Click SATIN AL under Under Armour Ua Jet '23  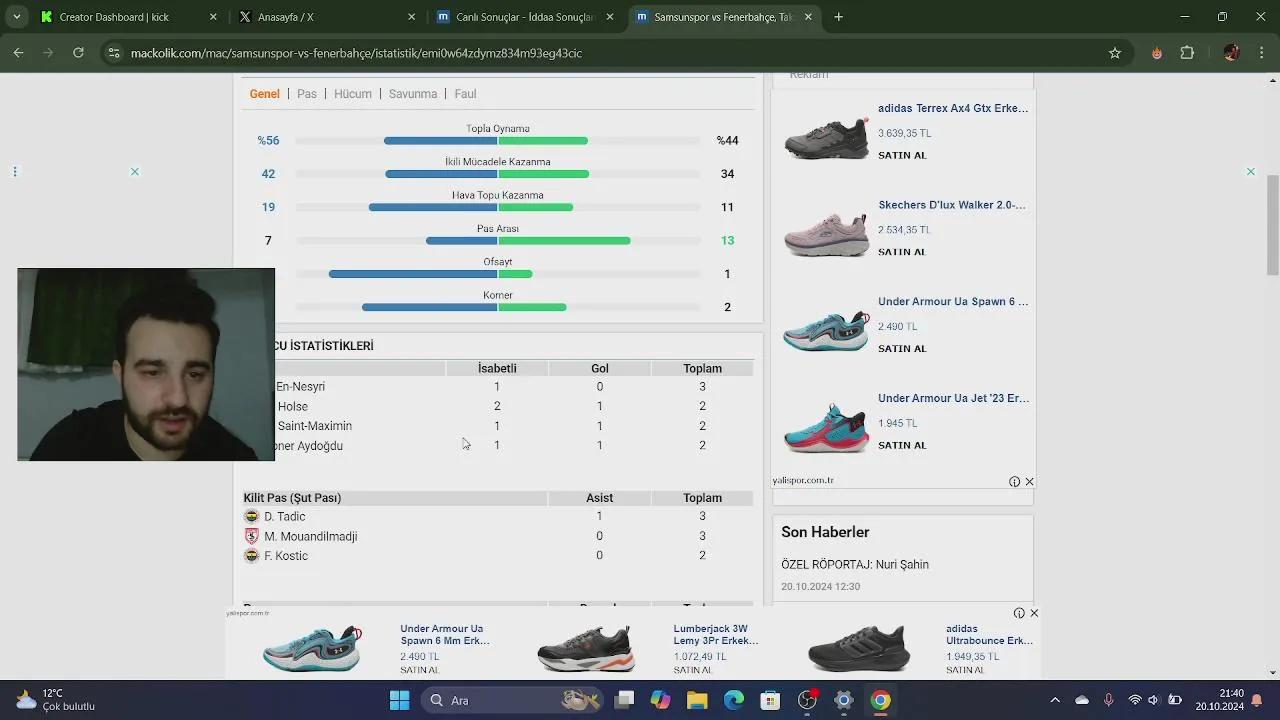pyautogui.click(x=902, y=445)
